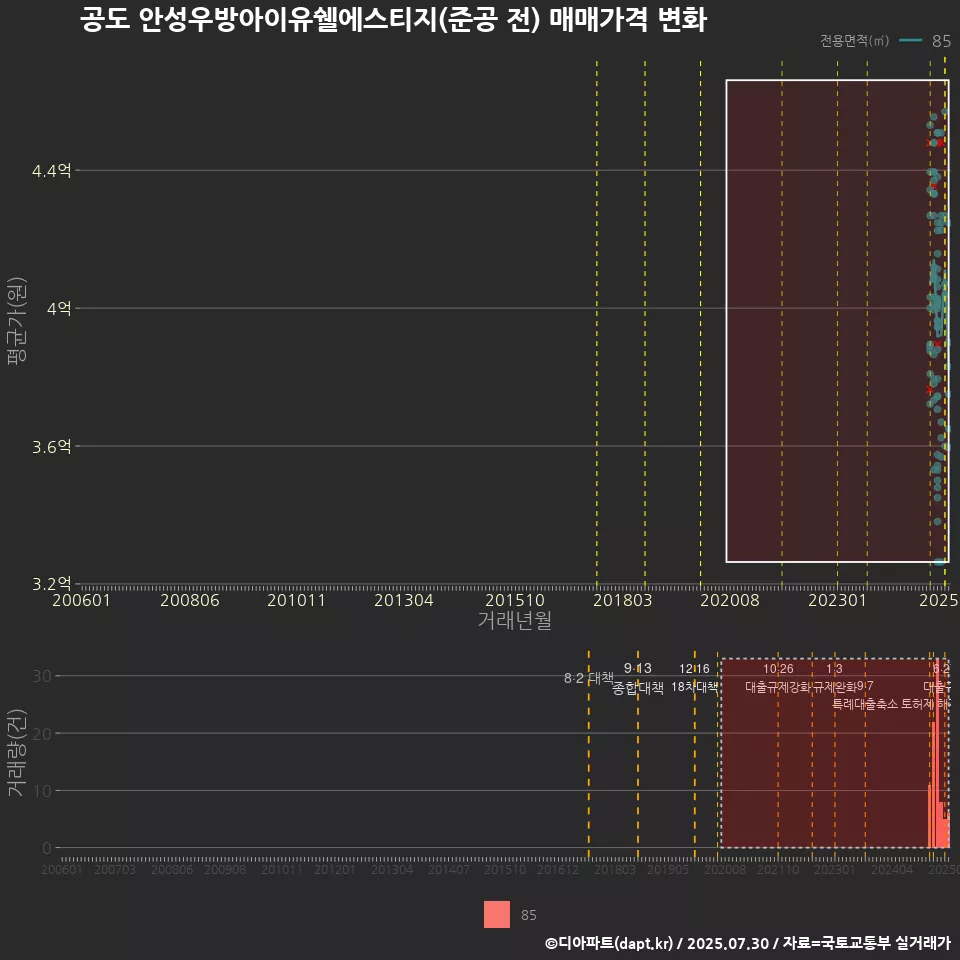960x960 pixels.
Task: Click the 3.2억 price axis label
Action: [51, 583]
